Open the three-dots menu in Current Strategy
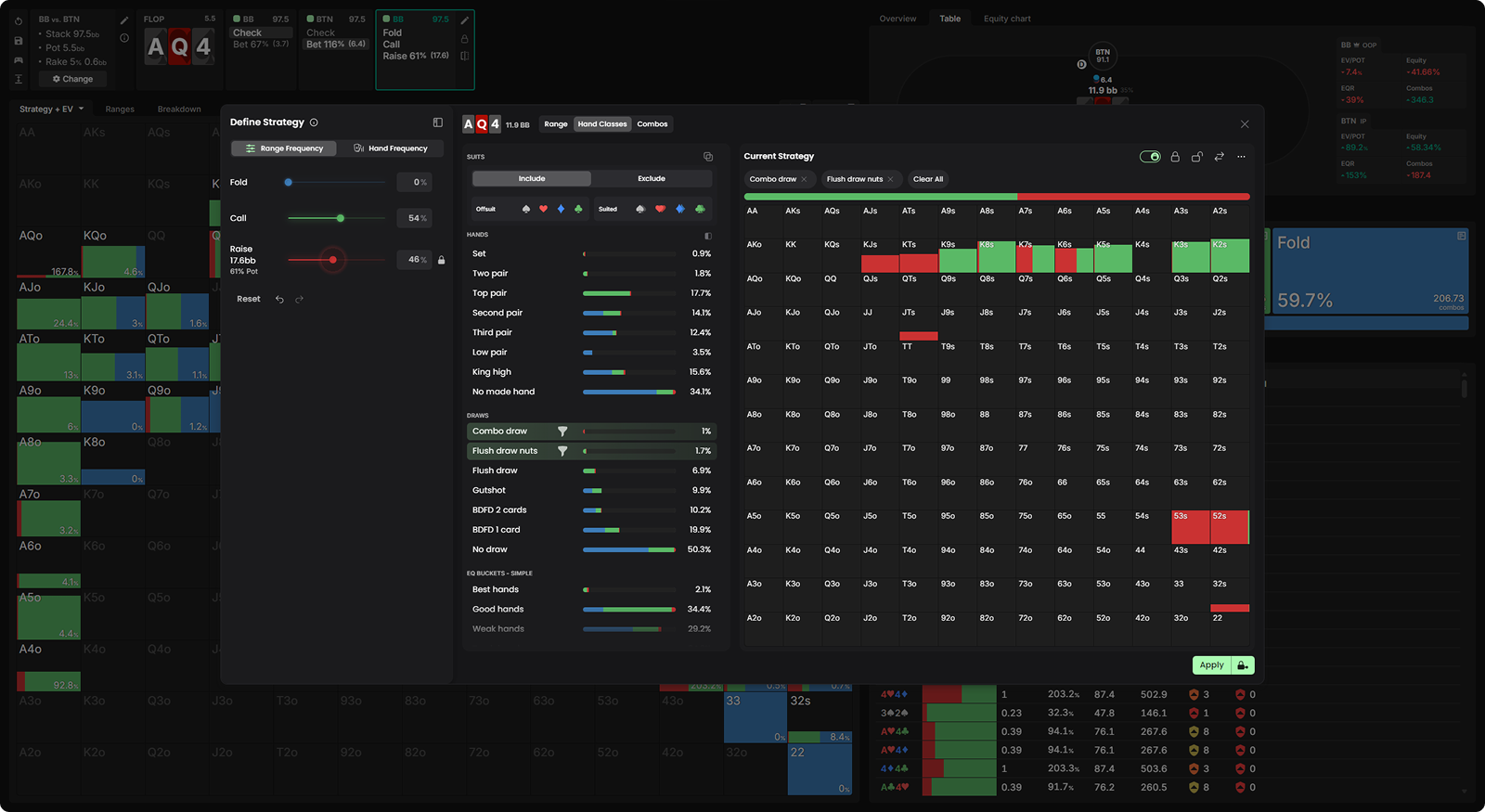The width and height of the screenshot is (1485, 812). coord(1241,157)
